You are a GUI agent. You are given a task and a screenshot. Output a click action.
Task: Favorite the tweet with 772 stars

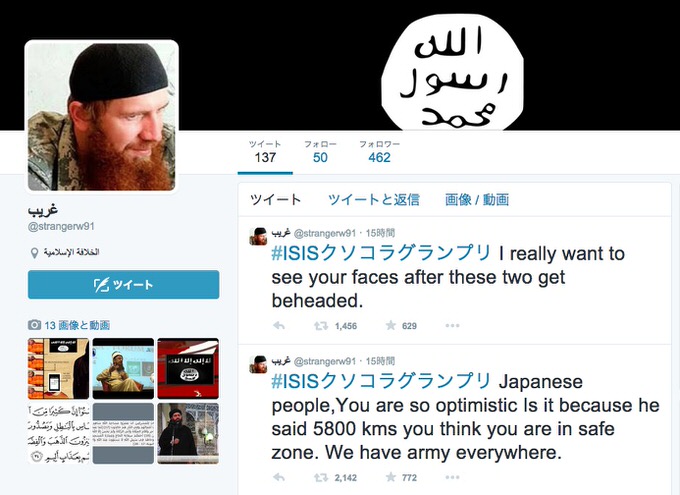pyautogui.click(x=391, y=477)
